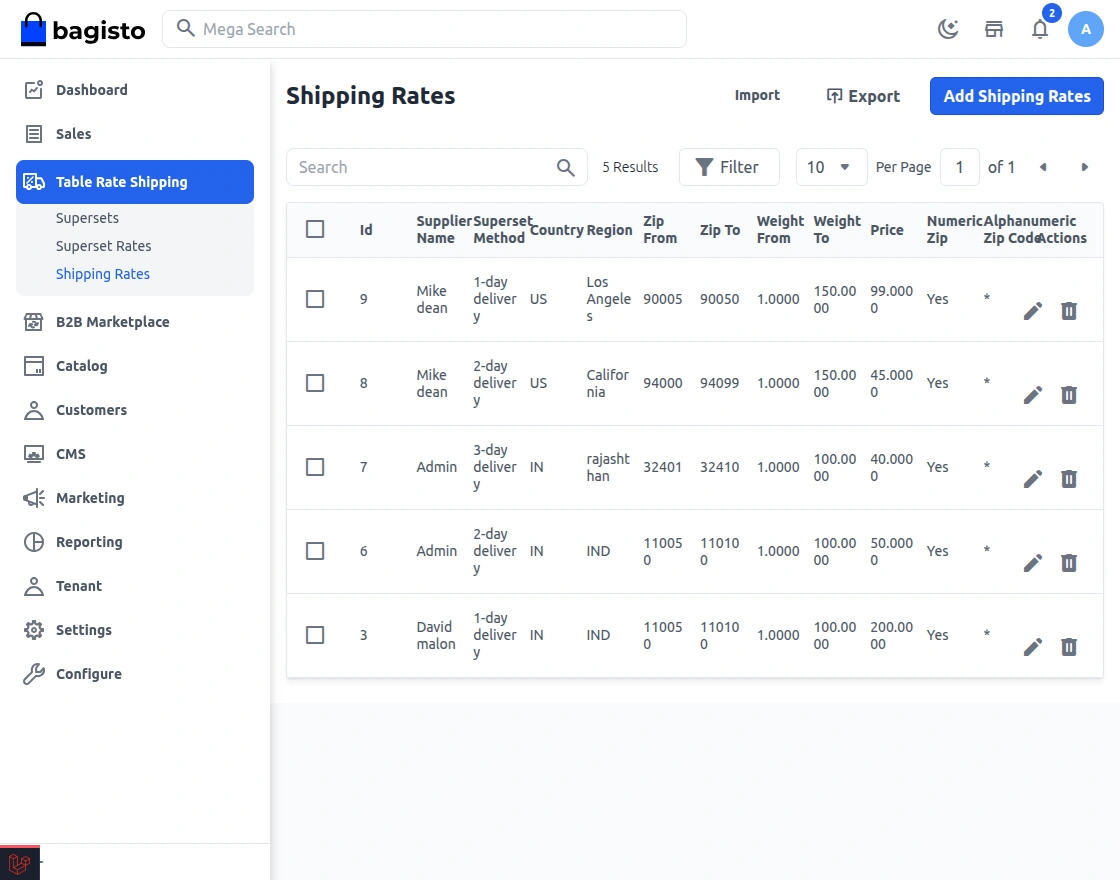Click the admin avatar circle
Viewport: 1120px width, 880px height.
[1086, 29]
